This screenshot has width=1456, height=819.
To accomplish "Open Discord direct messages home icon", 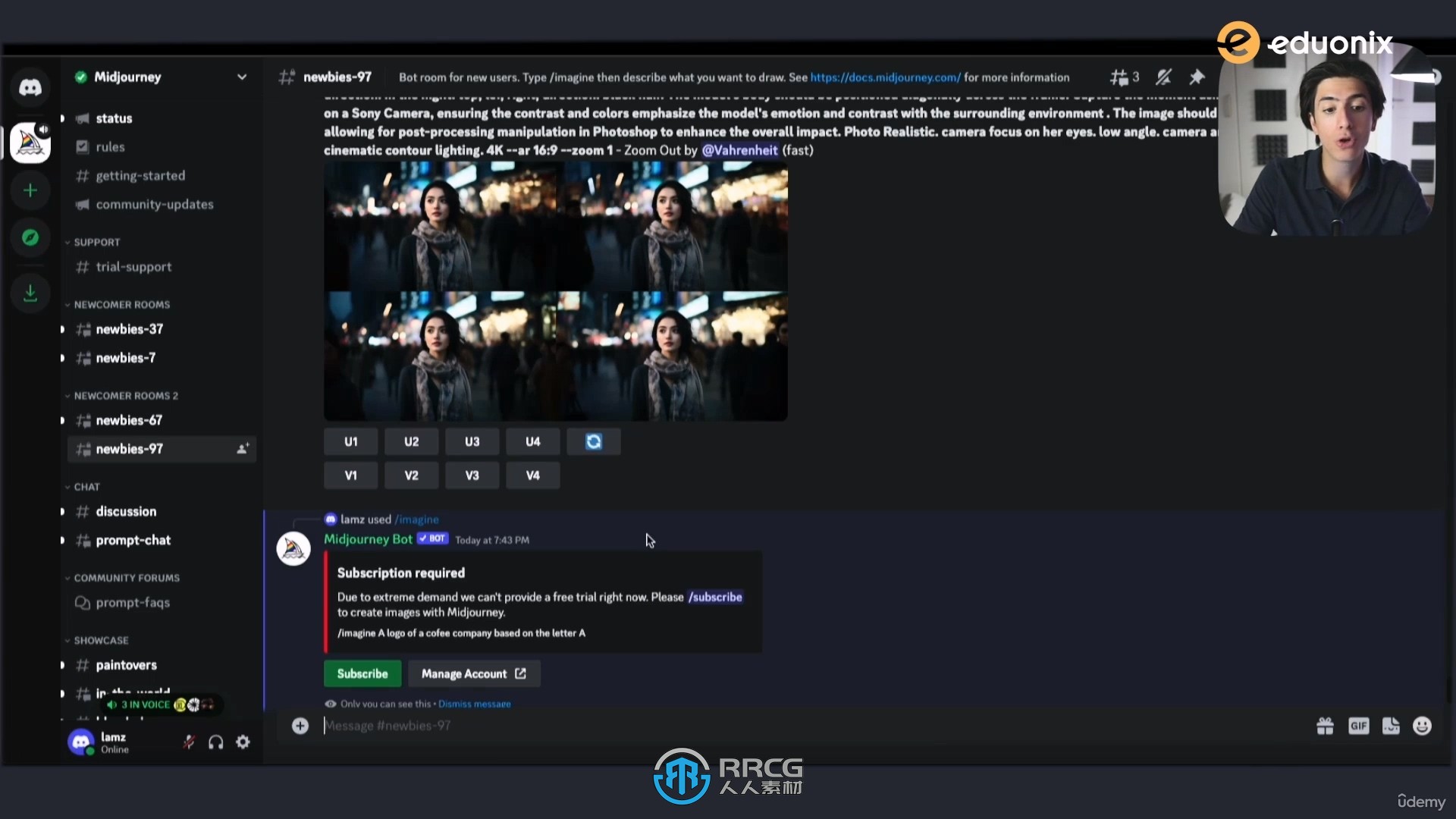I will [x=30, y=87].
